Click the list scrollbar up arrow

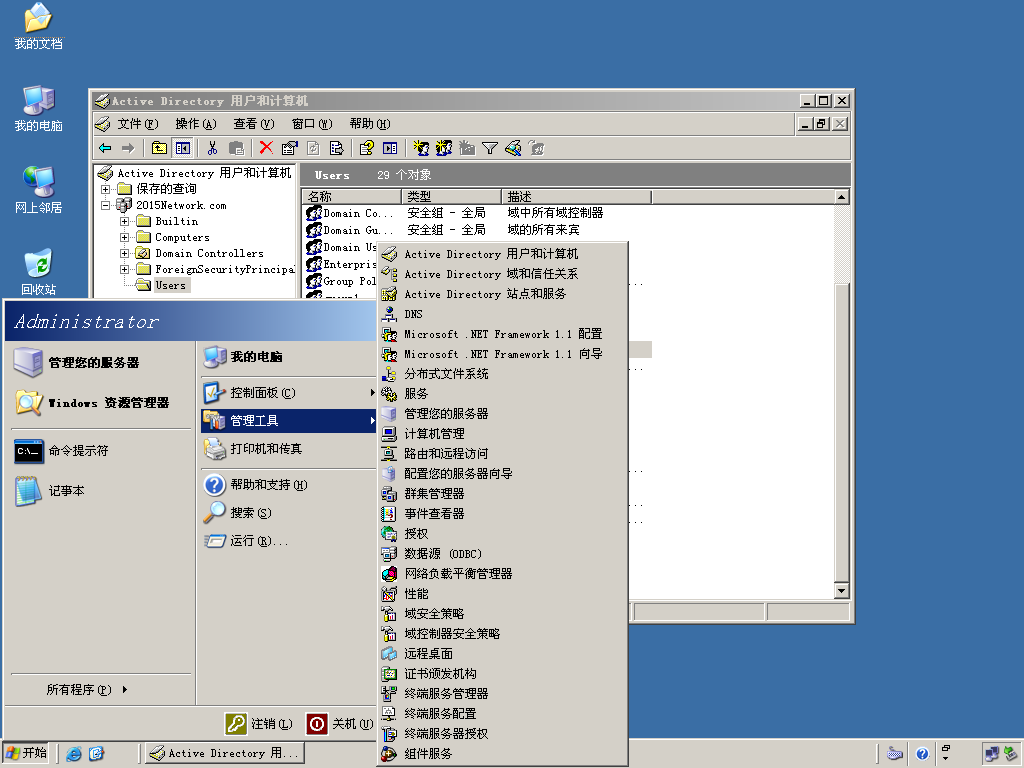point(842,197)
